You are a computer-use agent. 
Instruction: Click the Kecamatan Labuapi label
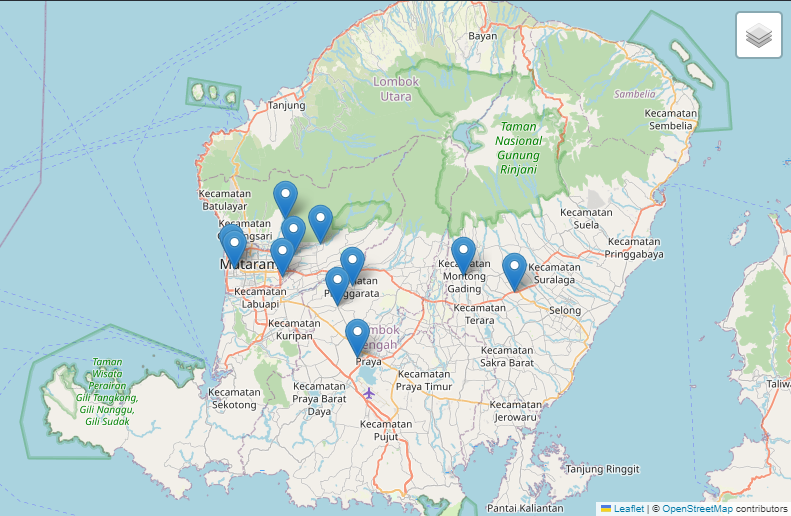pos(260,298)
